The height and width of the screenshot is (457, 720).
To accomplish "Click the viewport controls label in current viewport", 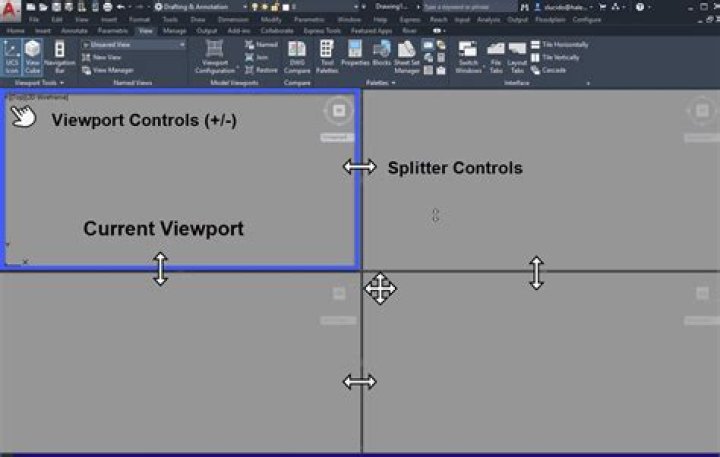I will tap(38, 97).
